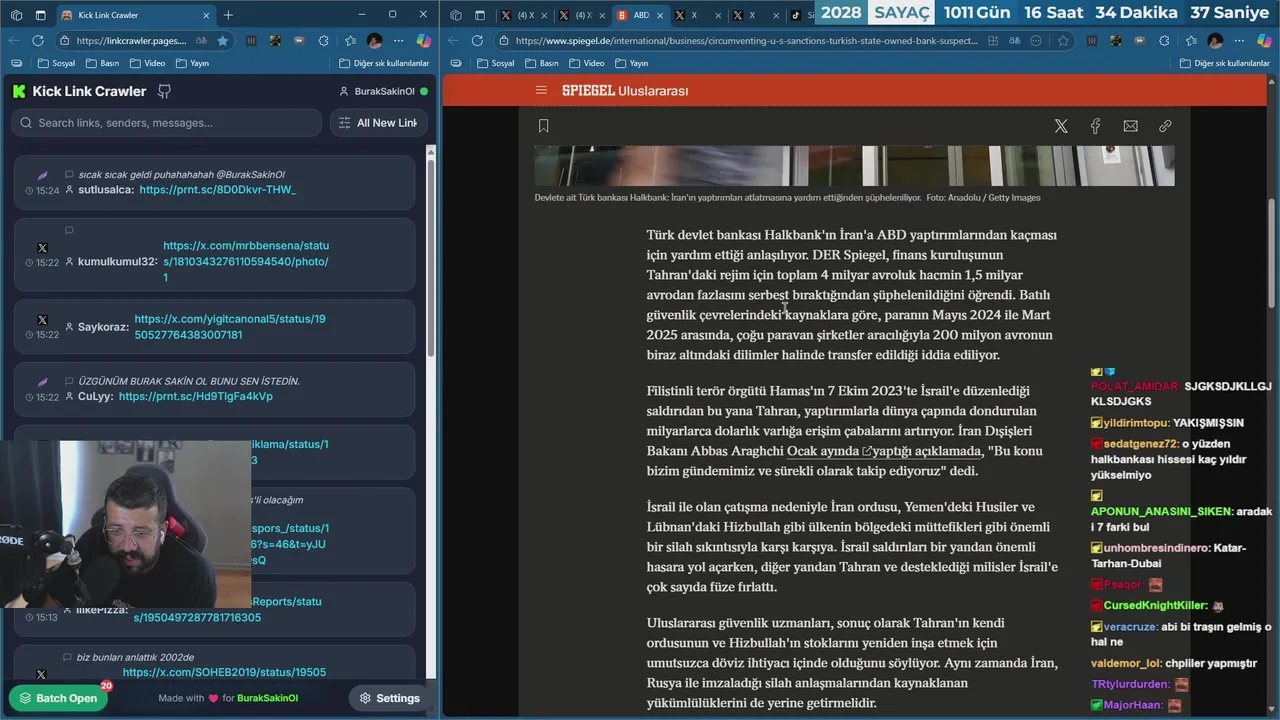This screenshot has width=1280, height=720.
Task: Open SOHEB2019 status link
Action: [x=224, y=672]
